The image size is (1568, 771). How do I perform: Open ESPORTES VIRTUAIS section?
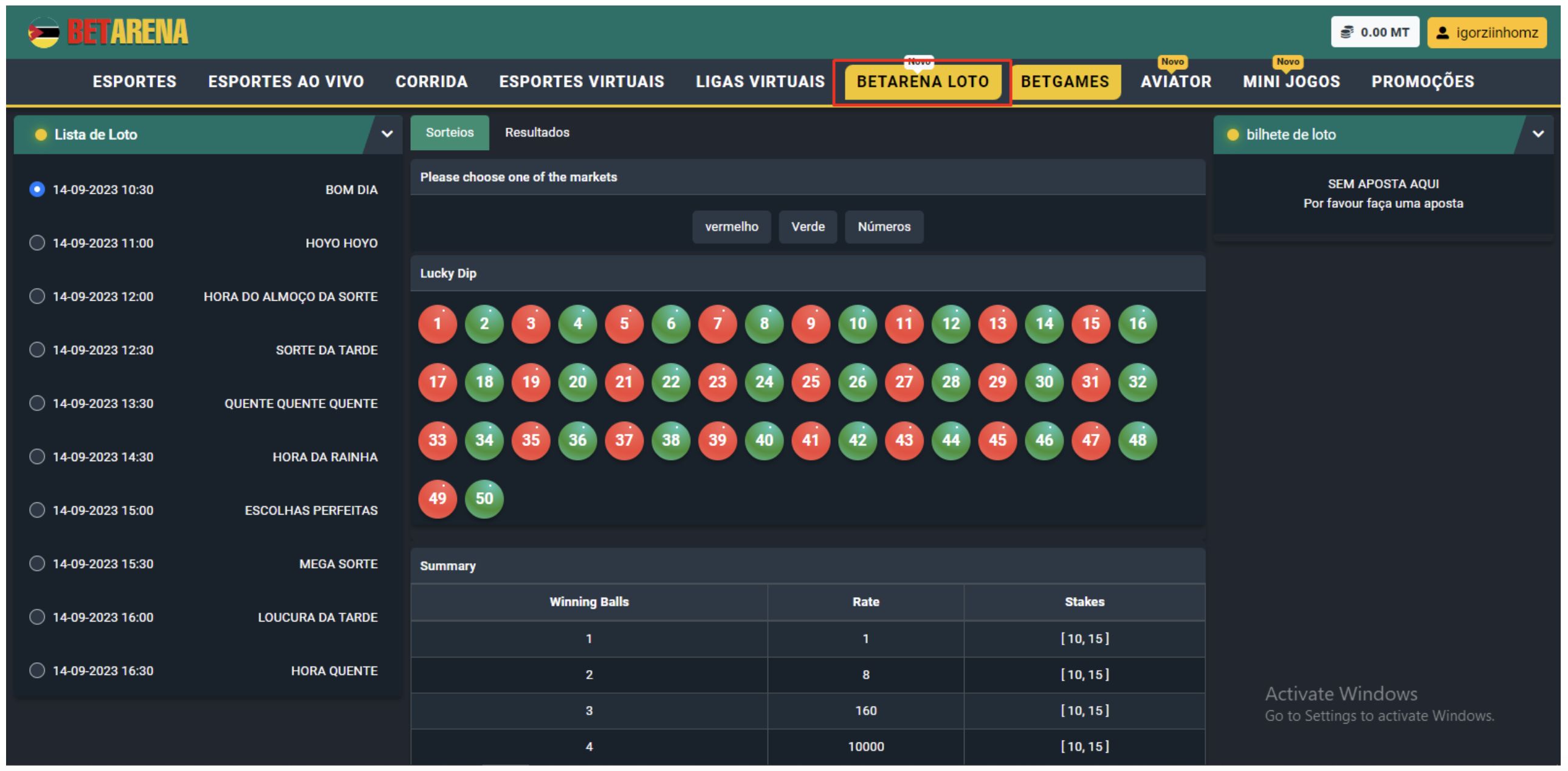[x=582, y=81]
